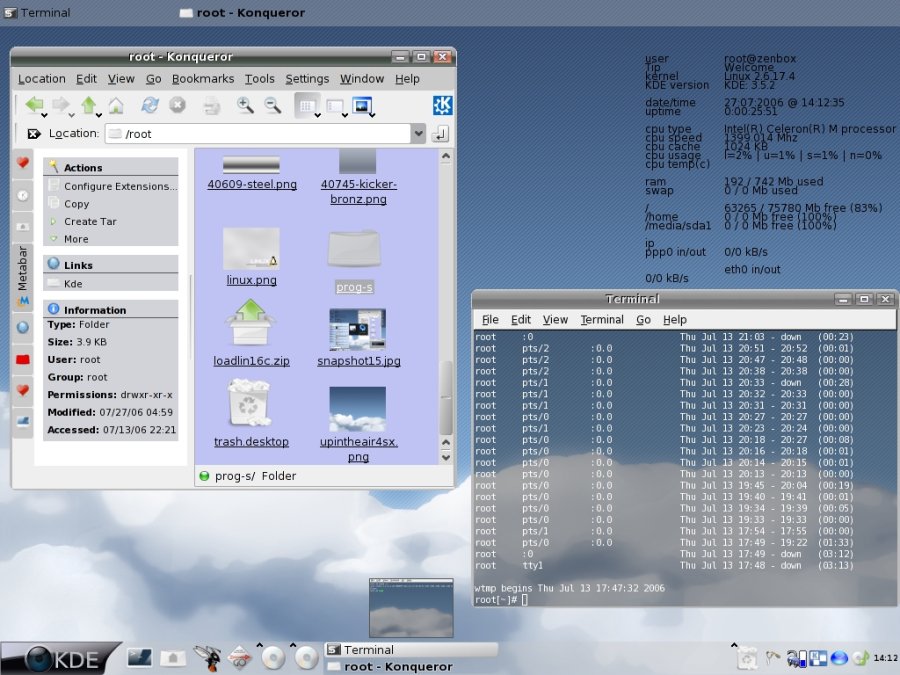900x675 pixels.
Task: Open the Location menu in Konqueror
Action: tap(41, 79)
